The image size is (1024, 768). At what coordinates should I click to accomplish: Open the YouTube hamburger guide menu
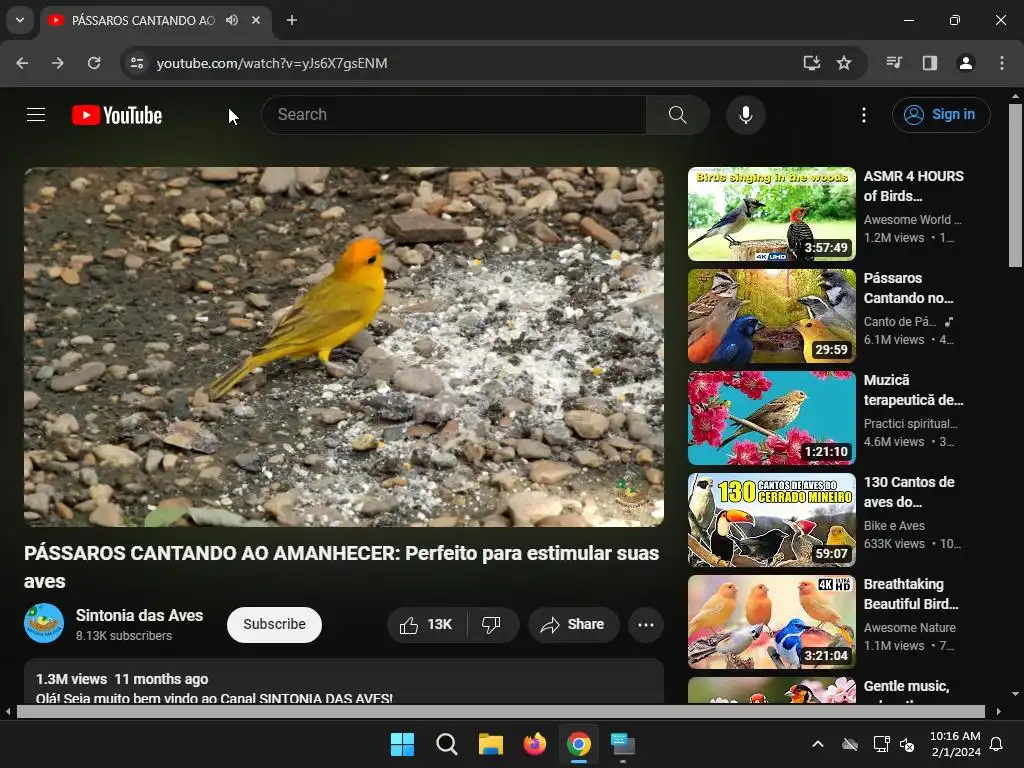(x=36, y=115)
